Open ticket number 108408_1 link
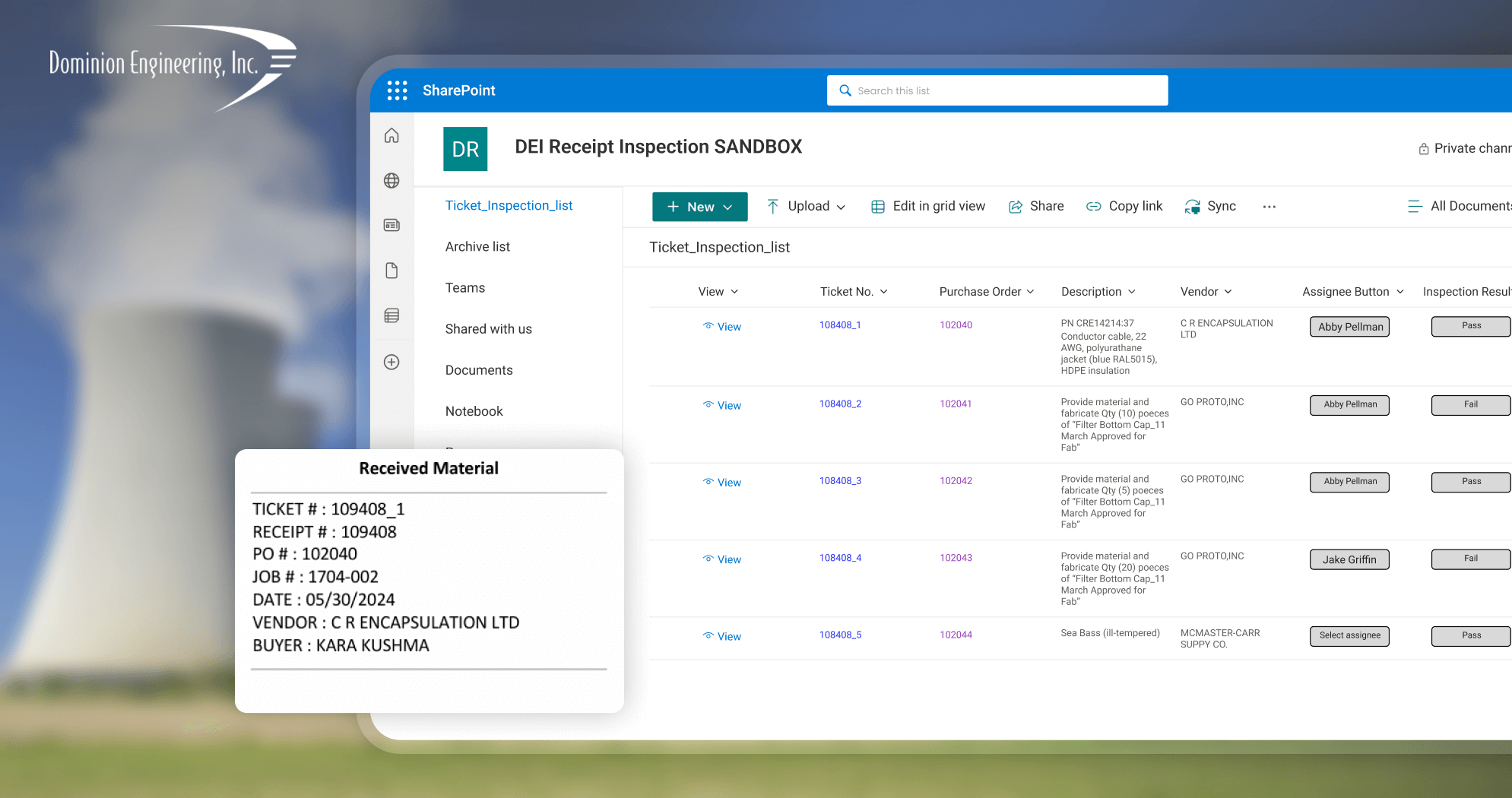 (840, 325)
